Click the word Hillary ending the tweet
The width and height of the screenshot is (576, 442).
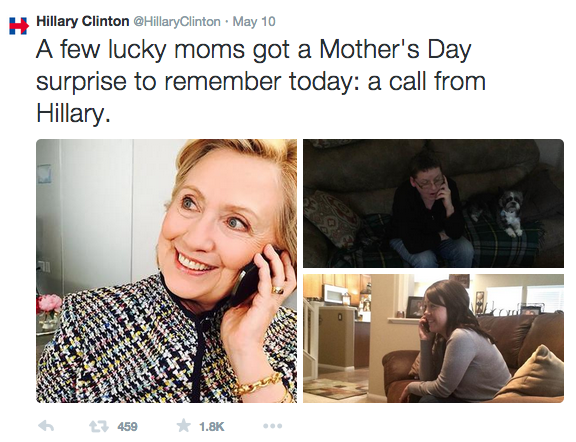(x=73, y=113)
